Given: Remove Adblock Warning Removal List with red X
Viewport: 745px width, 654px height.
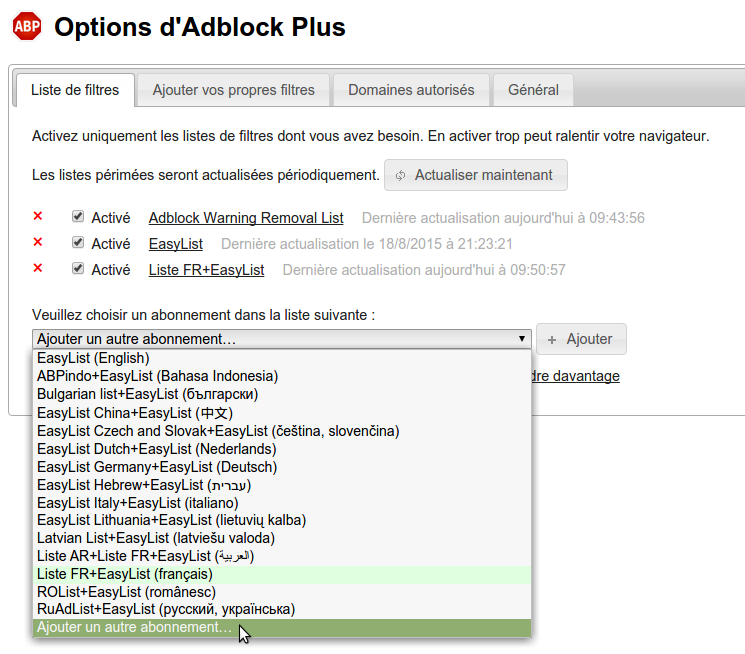Looking at the screenshot, I should point(38,216).
